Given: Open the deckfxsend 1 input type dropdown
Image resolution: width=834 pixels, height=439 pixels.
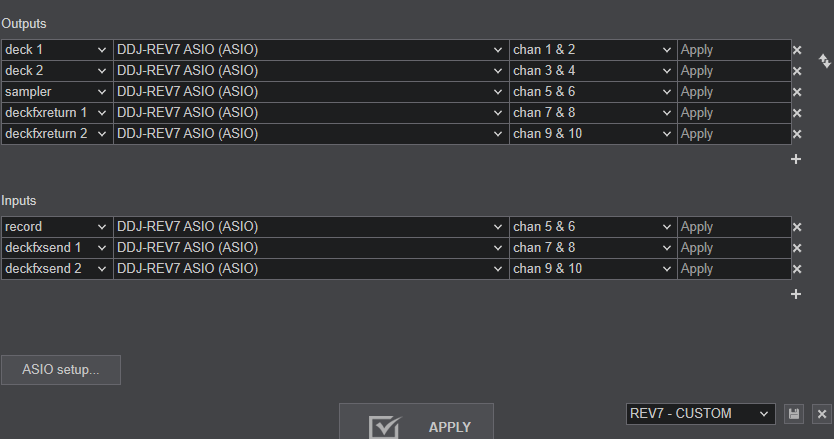Looking at the screenshot, I should (57, 247).
